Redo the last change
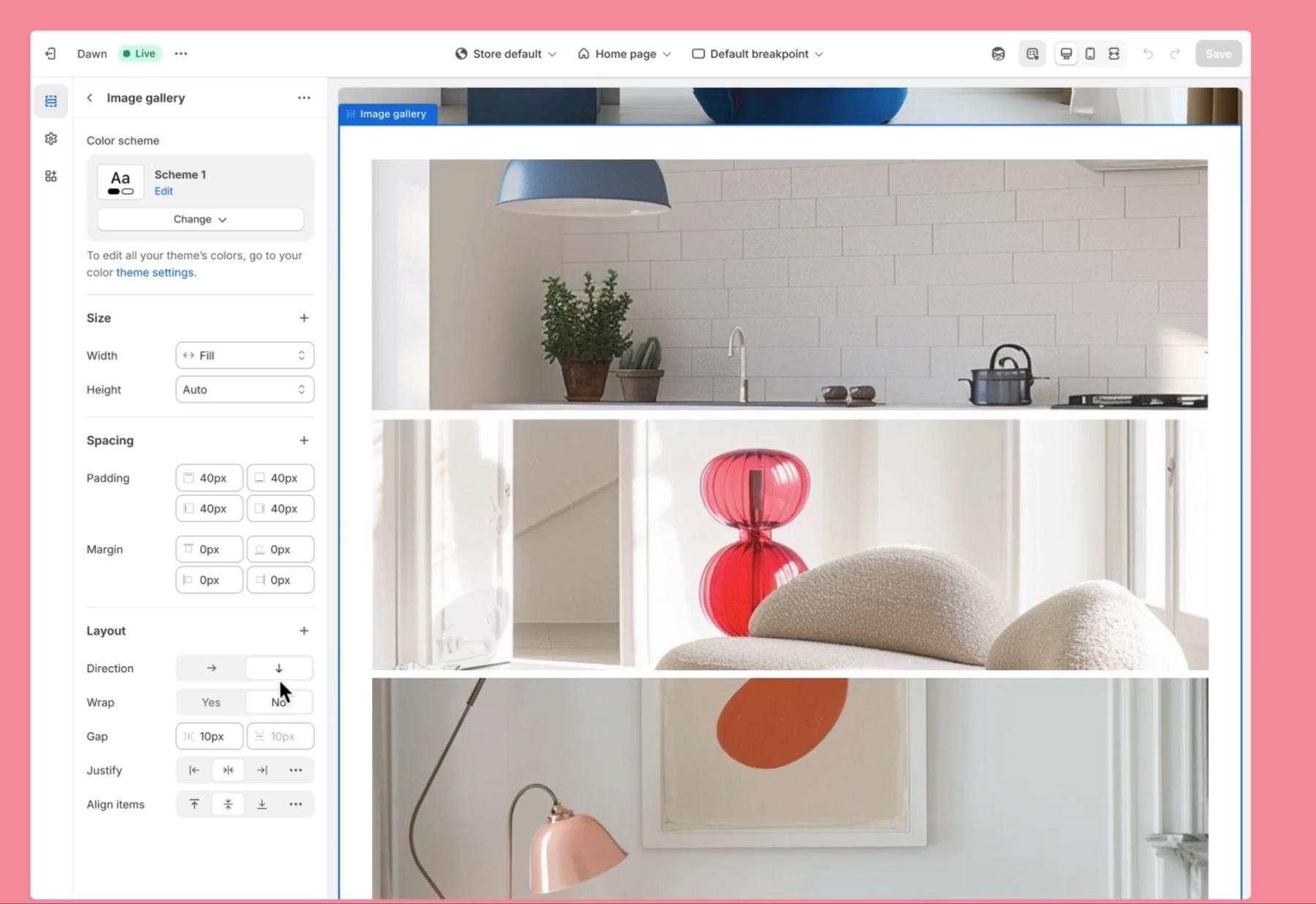This screenshot has width=1316, height=904. click(x=1175, y=53)
